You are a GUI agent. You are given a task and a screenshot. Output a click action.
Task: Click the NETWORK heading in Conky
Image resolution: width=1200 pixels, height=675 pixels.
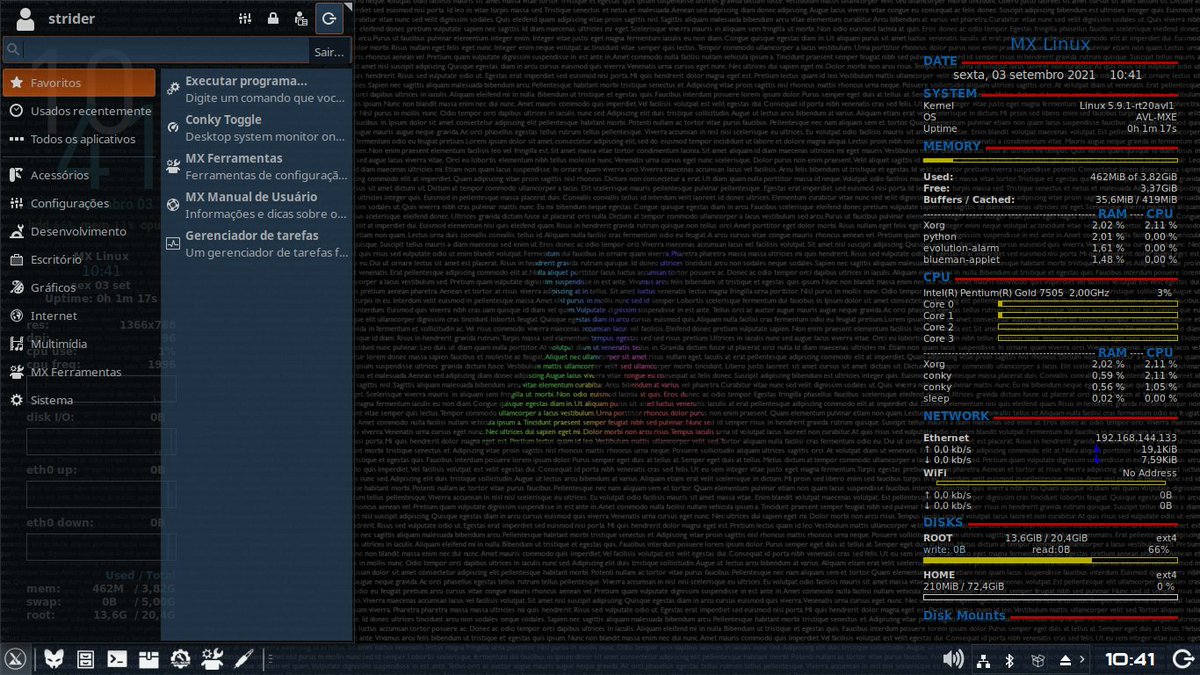pos(956,416)
